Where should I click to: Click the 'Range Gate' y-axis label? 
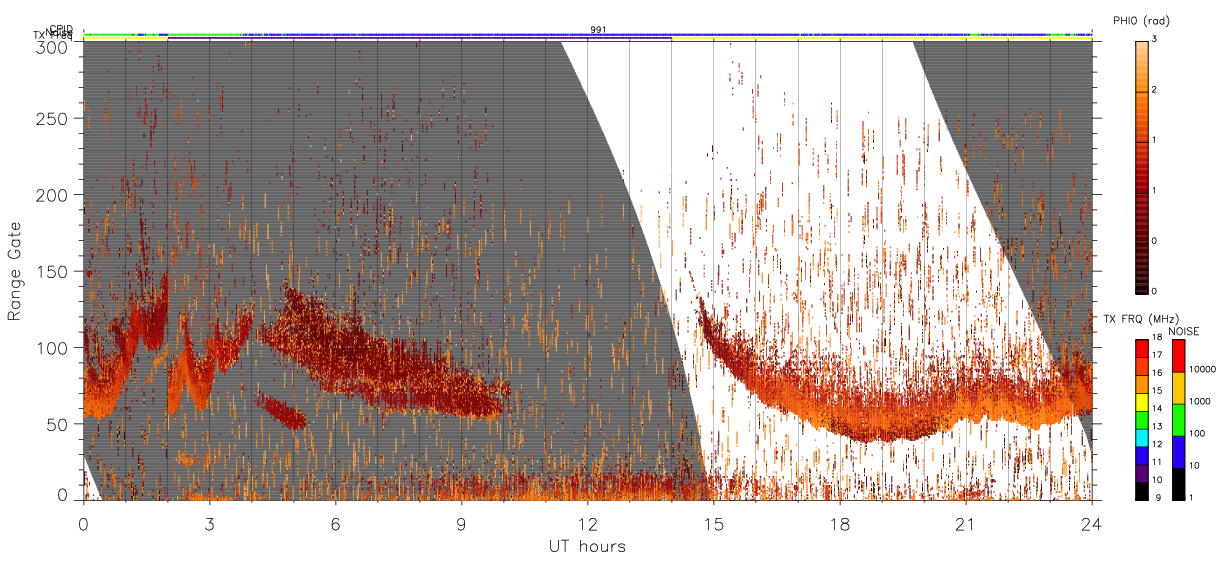tap(15, 271)
